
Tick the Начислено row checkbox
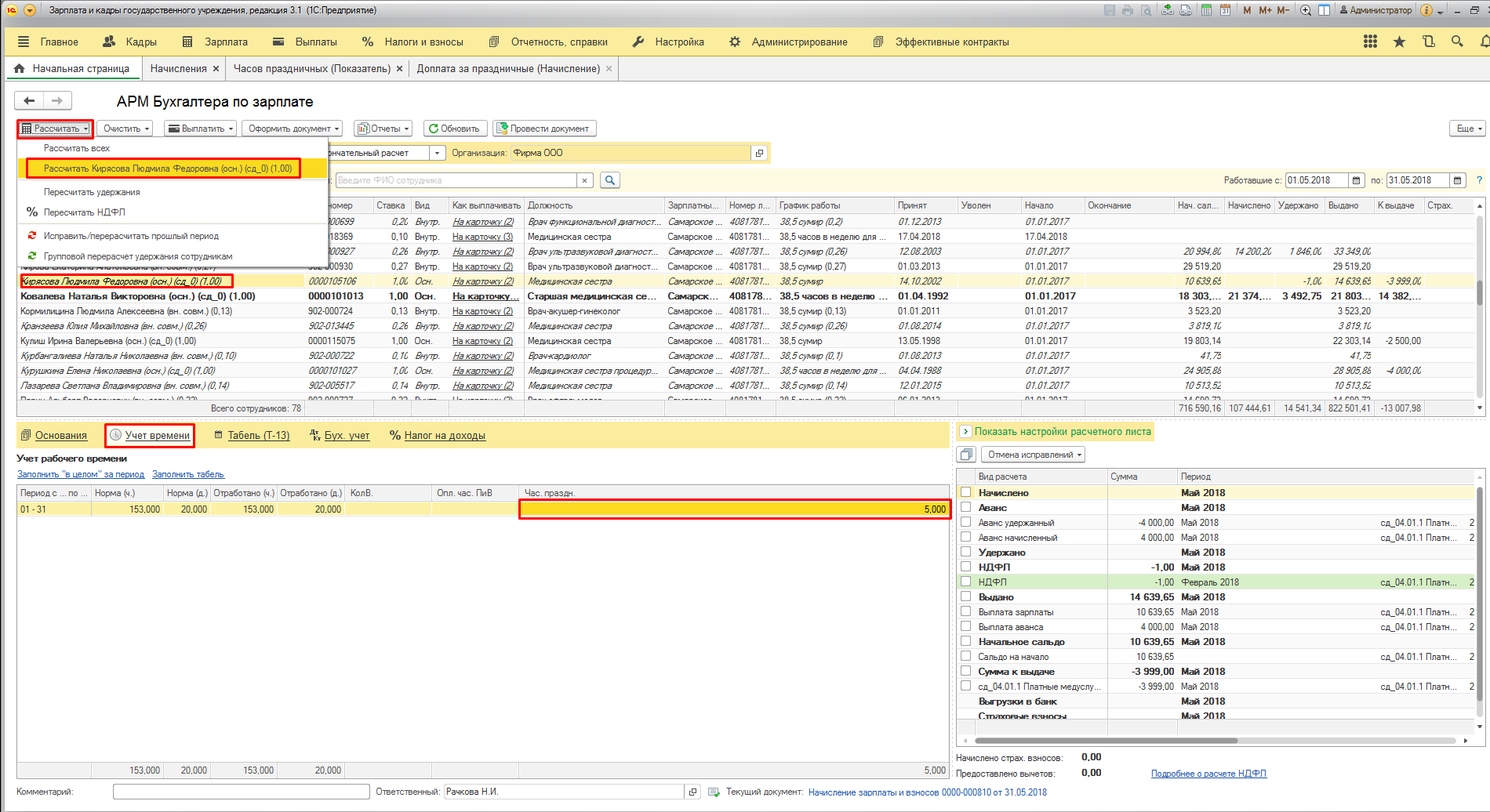[x=966, y=493]
